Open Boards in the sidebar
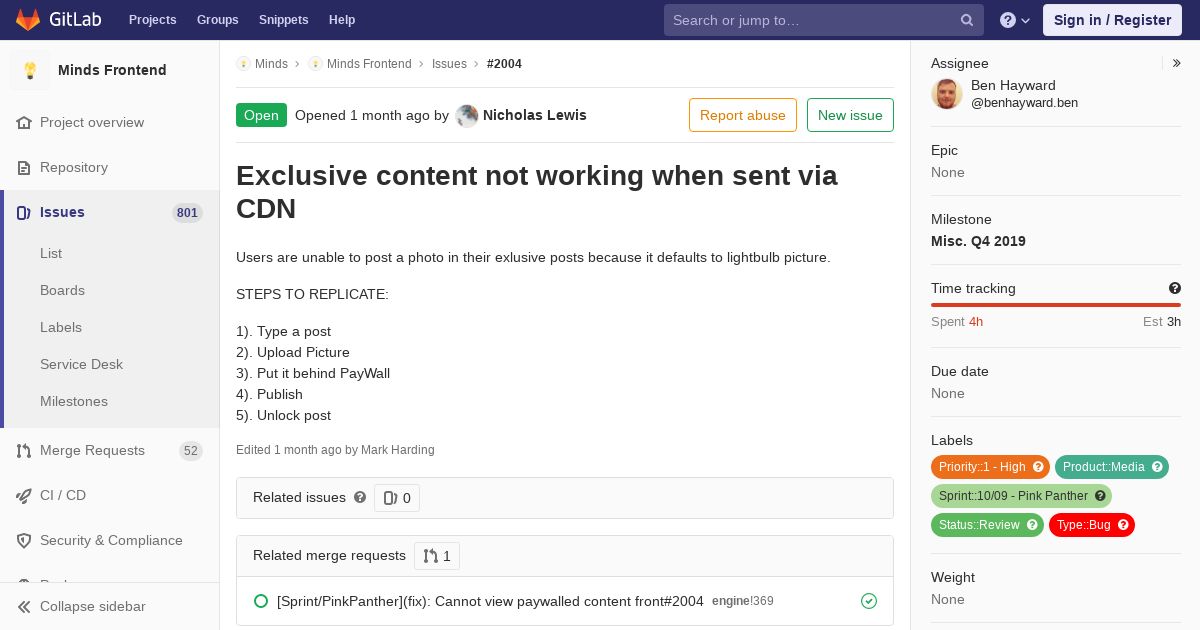 tap(62, 290)
